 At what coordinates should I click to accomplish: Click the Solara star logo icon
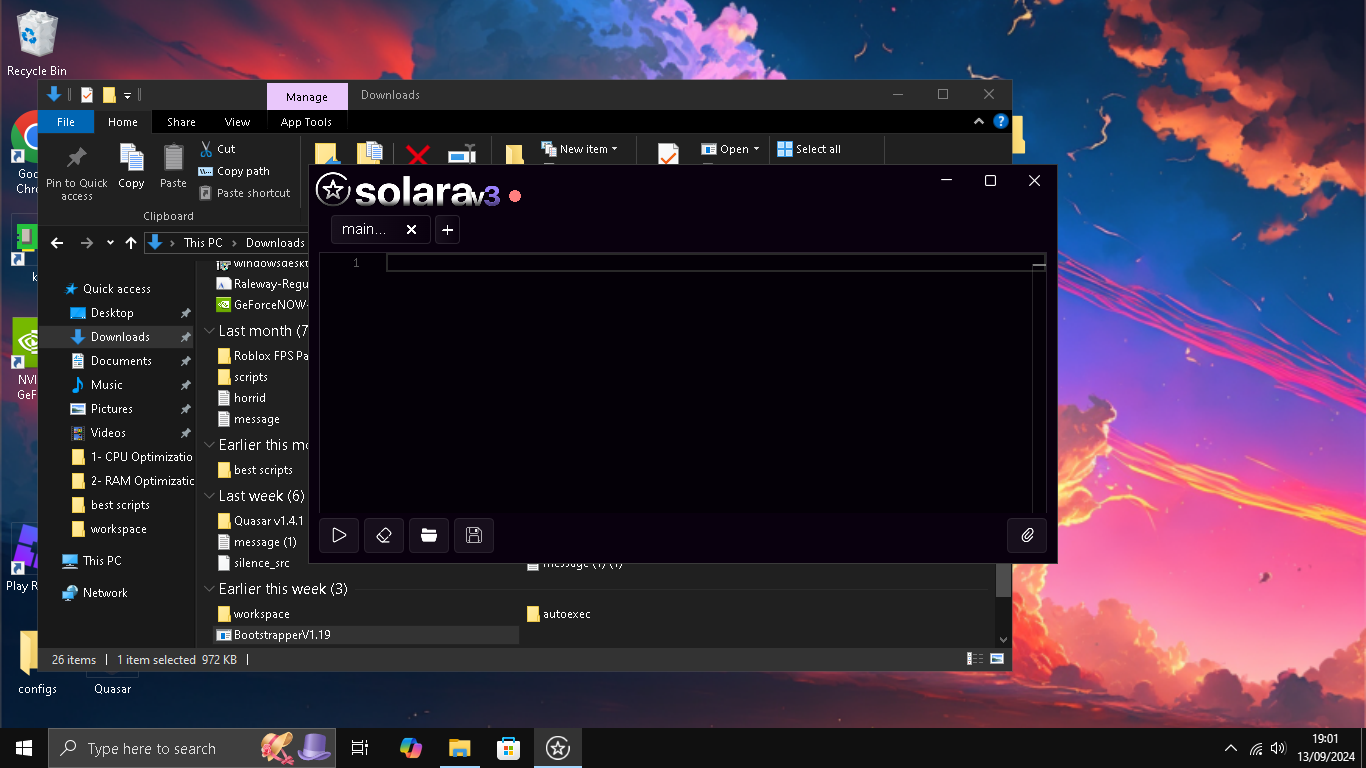click(333, 190)
